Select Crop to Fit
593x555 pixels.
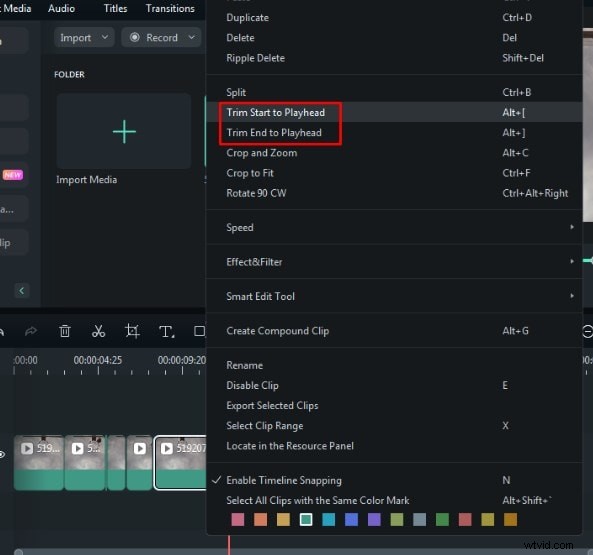pos(393,173)
